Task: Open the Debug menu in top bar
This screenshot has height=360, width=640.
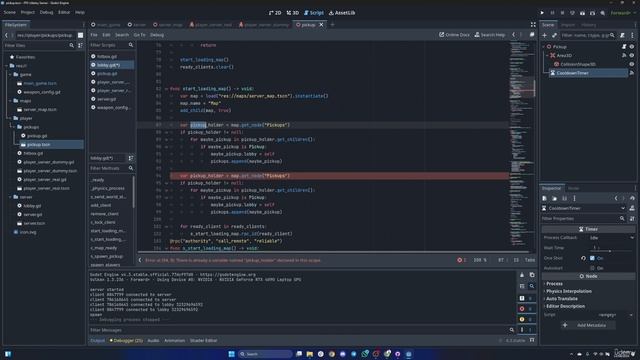Action: point(46,13)
